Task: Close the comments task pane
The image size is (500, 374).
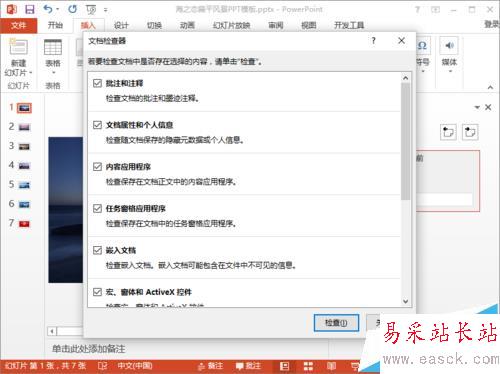Action: pos(488,107)
